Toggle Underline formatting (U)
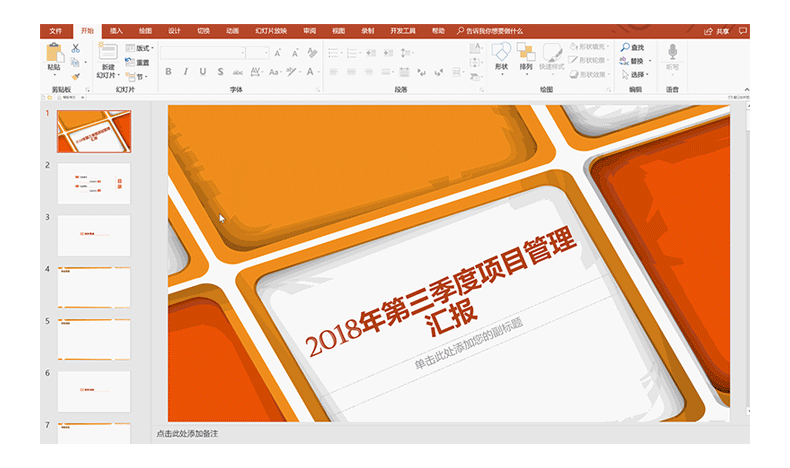 [x=203, y=72]
